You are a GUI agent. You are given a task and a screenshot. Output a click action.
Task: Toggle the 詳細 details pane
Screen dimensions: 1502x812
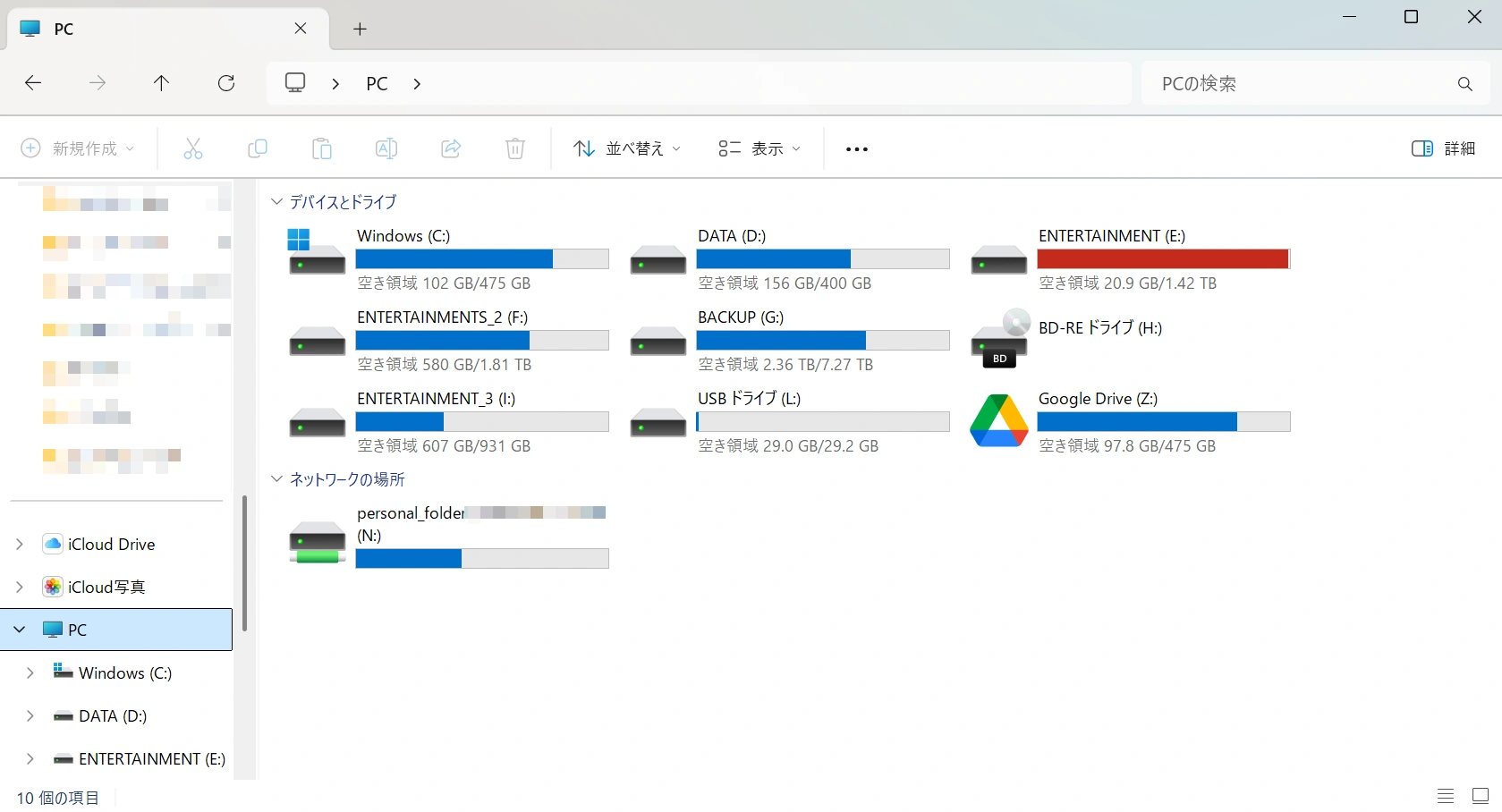pos(1443,148)
